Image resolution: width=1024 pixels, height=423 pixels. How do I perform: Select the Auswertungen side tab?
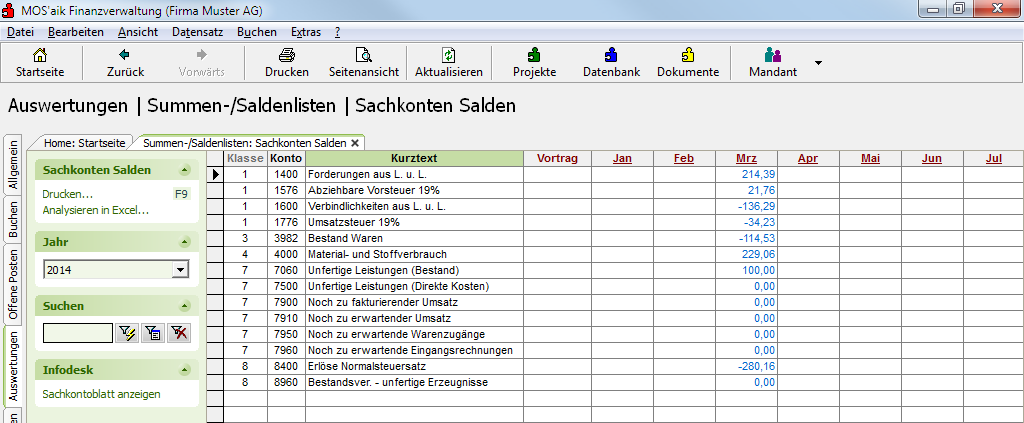click(x=14, y=366)
